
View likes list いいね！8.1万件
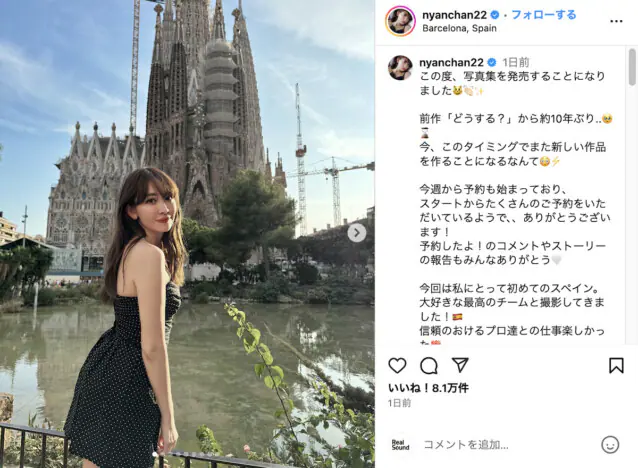coord(428,388)
